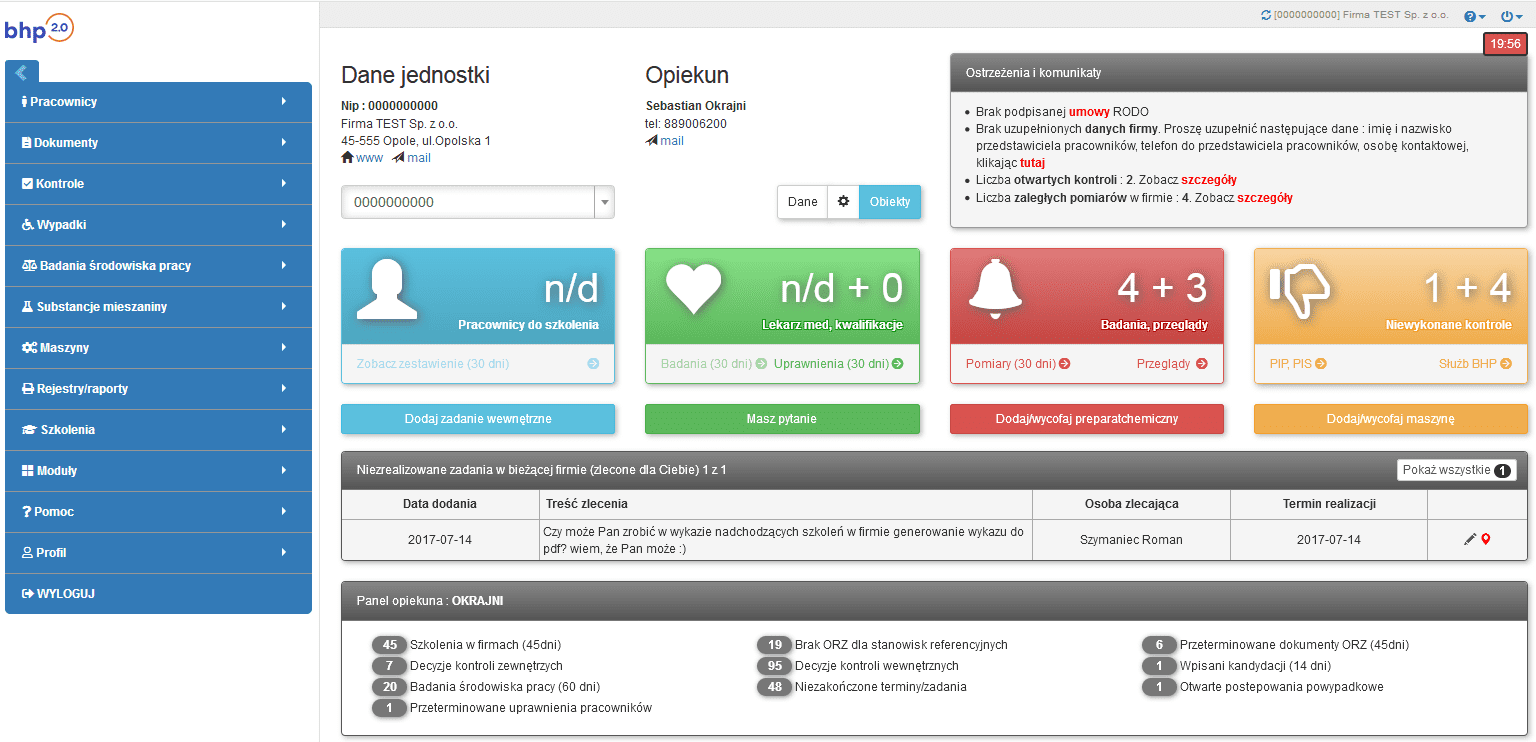Expand the Badania środowiska pracy menu
The width and height of the screenshot is (1536, 742).
click(x=158, y=266)
